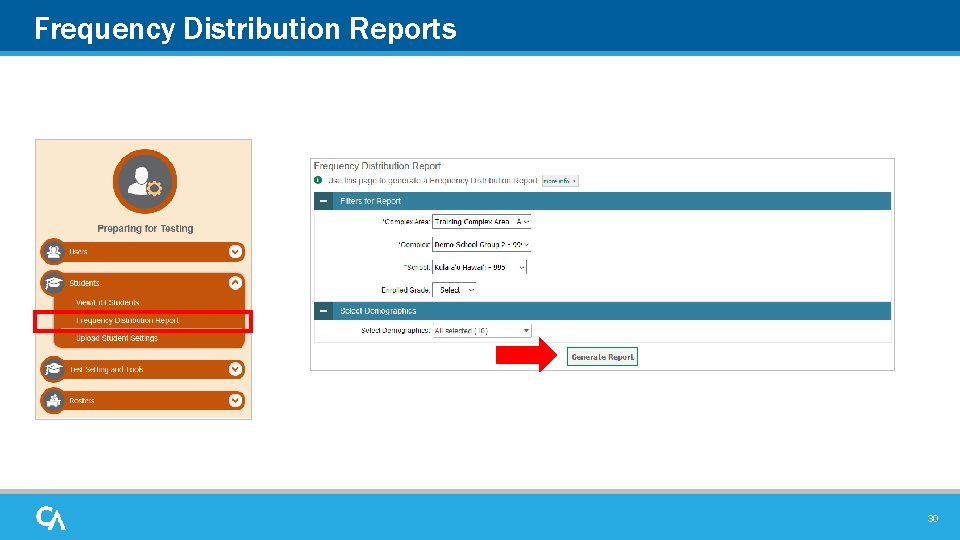Click the slide page number 30
Image resolution: width=960 pixels, height=540 pixels.
tap(932, 519)
